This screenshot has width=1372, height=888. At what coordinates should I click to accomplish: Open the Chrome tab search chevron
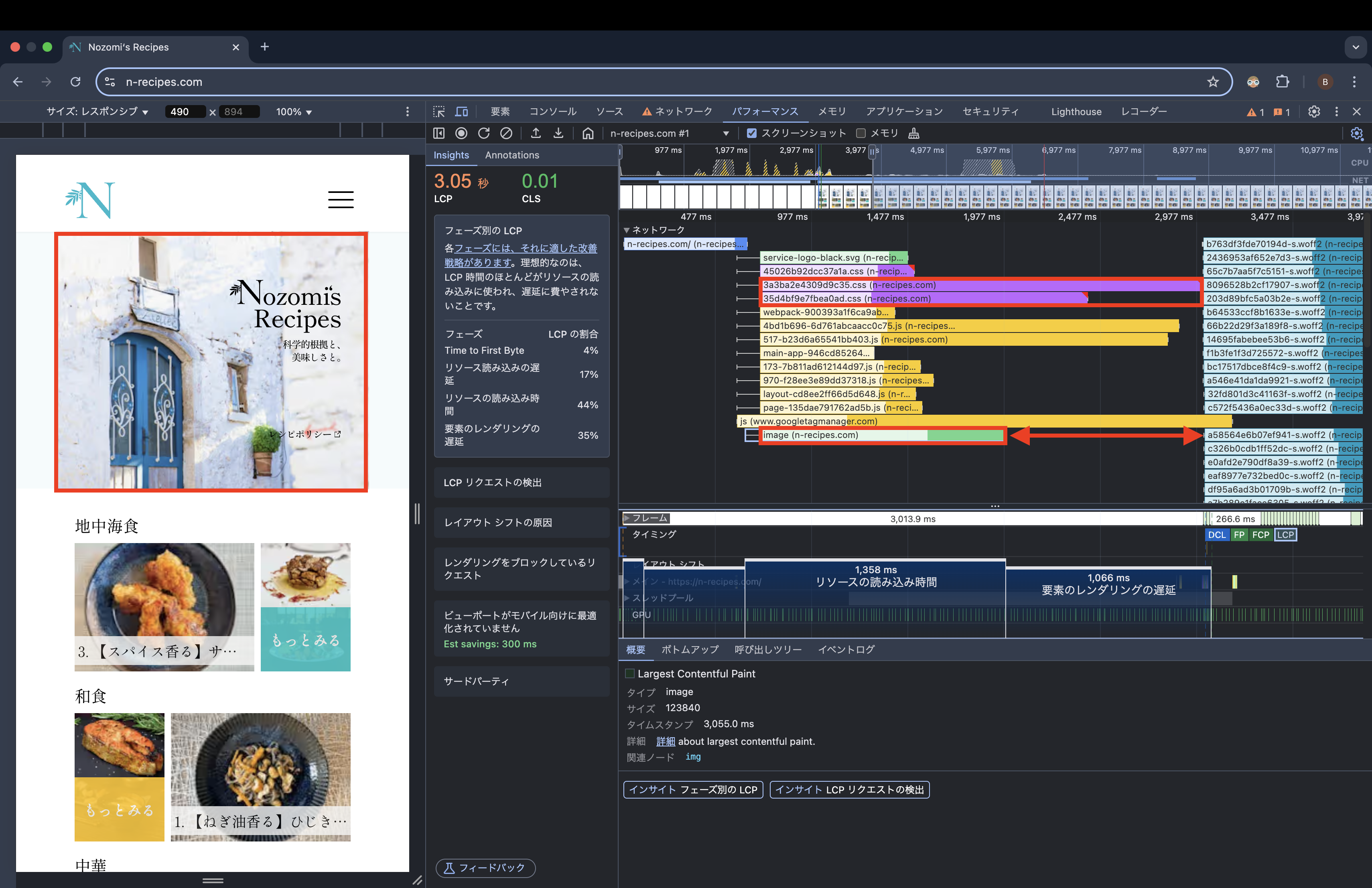point(1355,47)
